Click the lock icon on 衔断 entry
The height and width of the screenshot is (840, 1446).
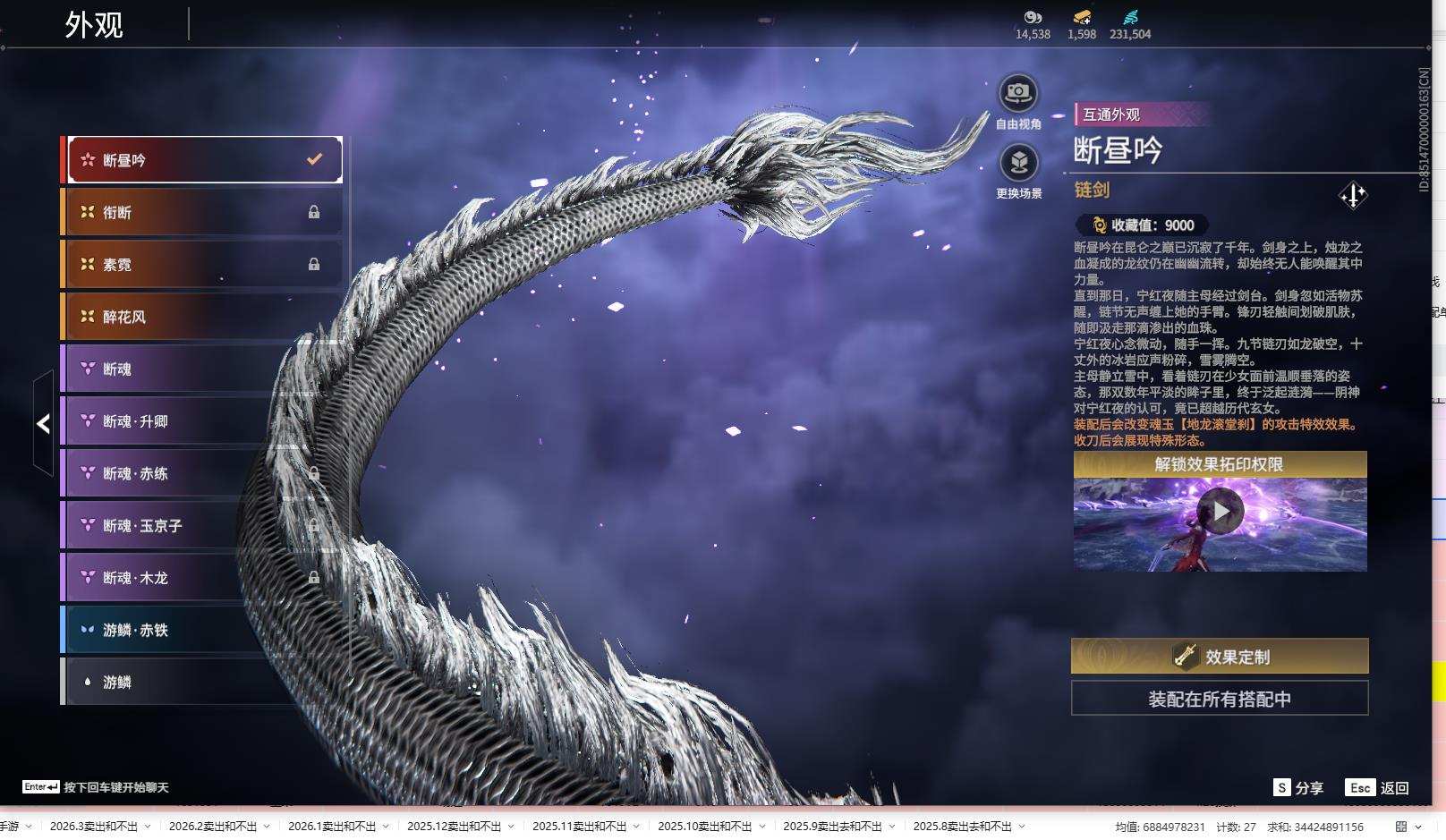315,212
